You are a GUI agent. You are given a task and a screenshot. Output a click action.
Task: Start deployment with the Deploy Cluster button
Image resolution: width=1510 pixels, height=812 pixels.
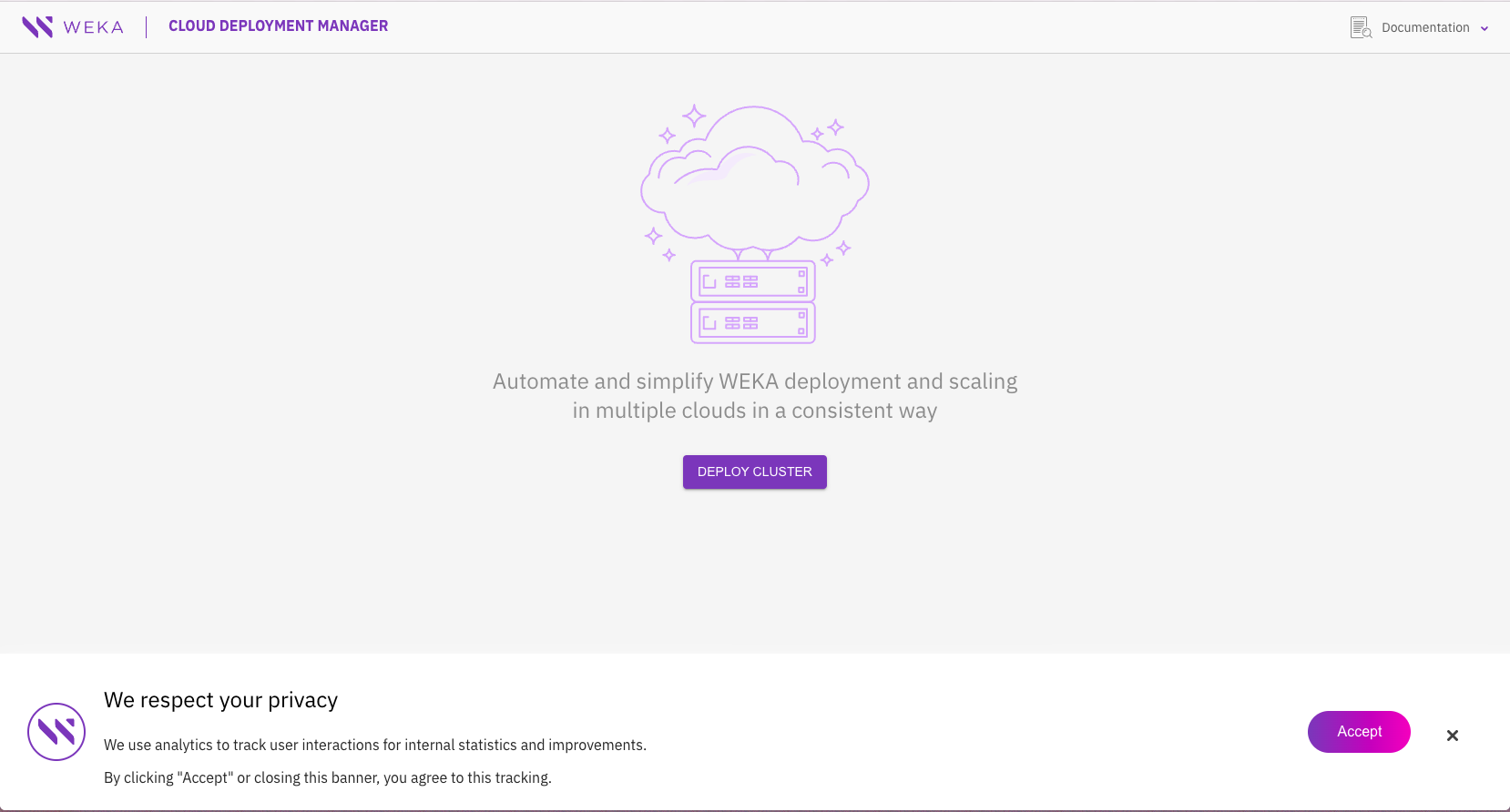point(755,472)
